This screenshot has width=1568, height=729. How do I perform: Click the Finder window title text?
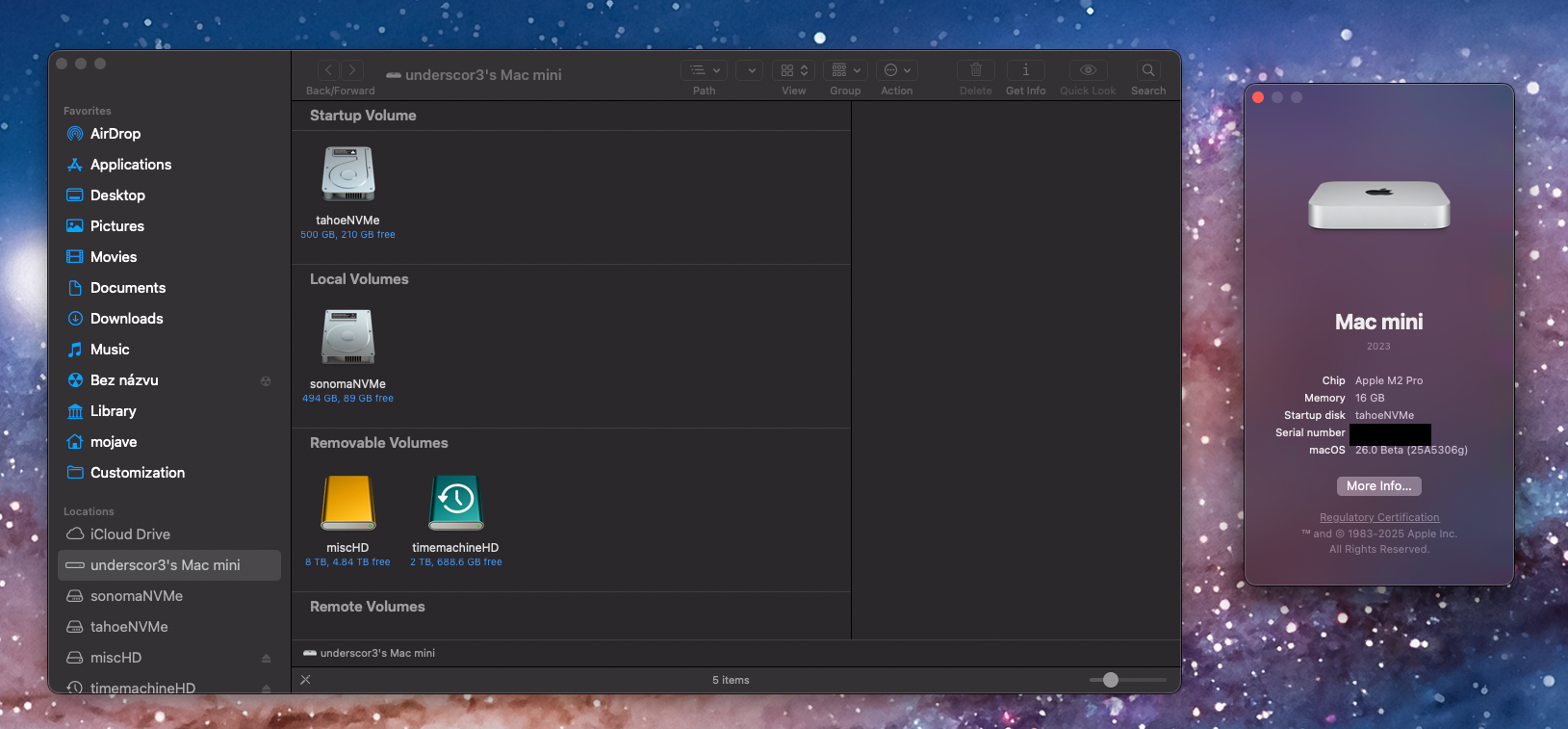point(483,74)
